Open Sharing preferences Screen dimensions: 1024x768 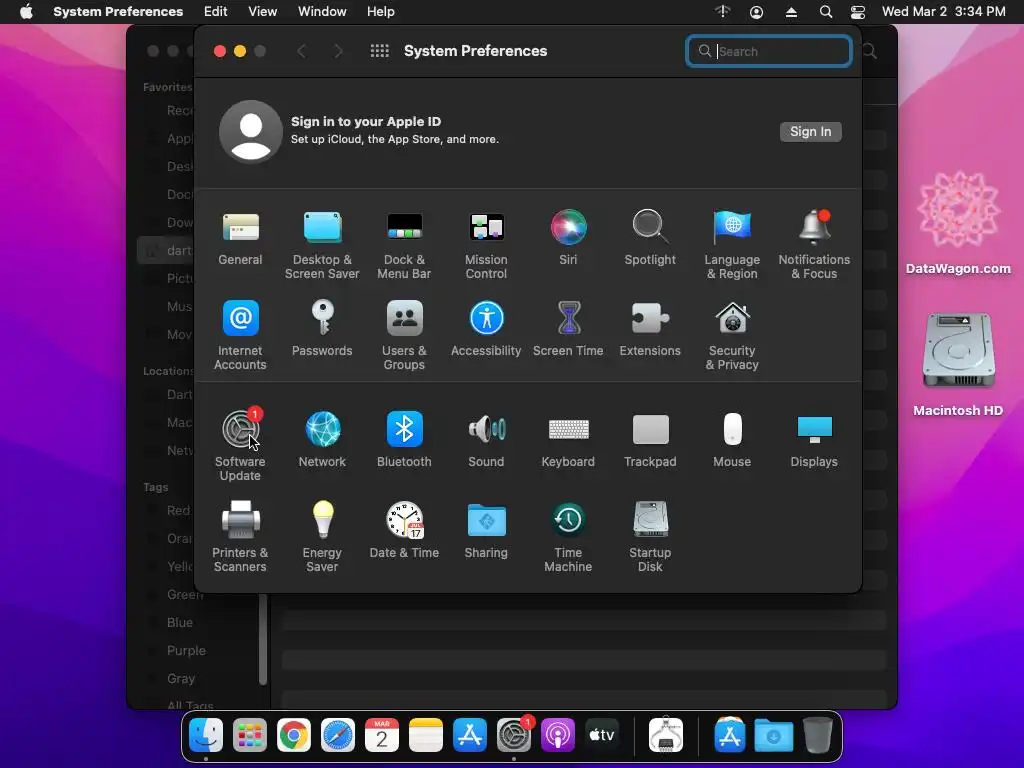pyautogui.click(x=486, y=530)
